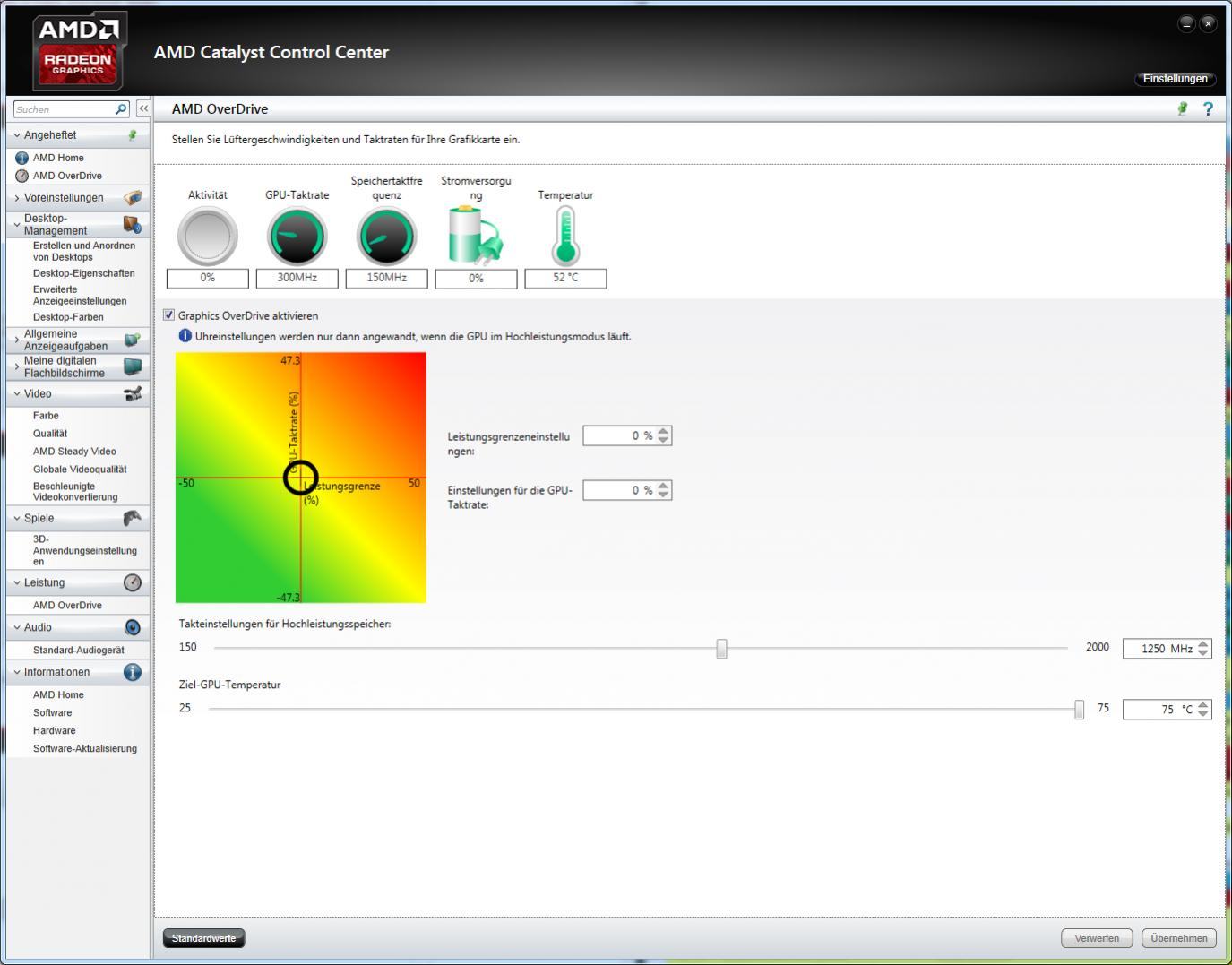The image size is (1232, 965).
Task: Click the green pin page icon in header
Action: [x=1183, y=108]
